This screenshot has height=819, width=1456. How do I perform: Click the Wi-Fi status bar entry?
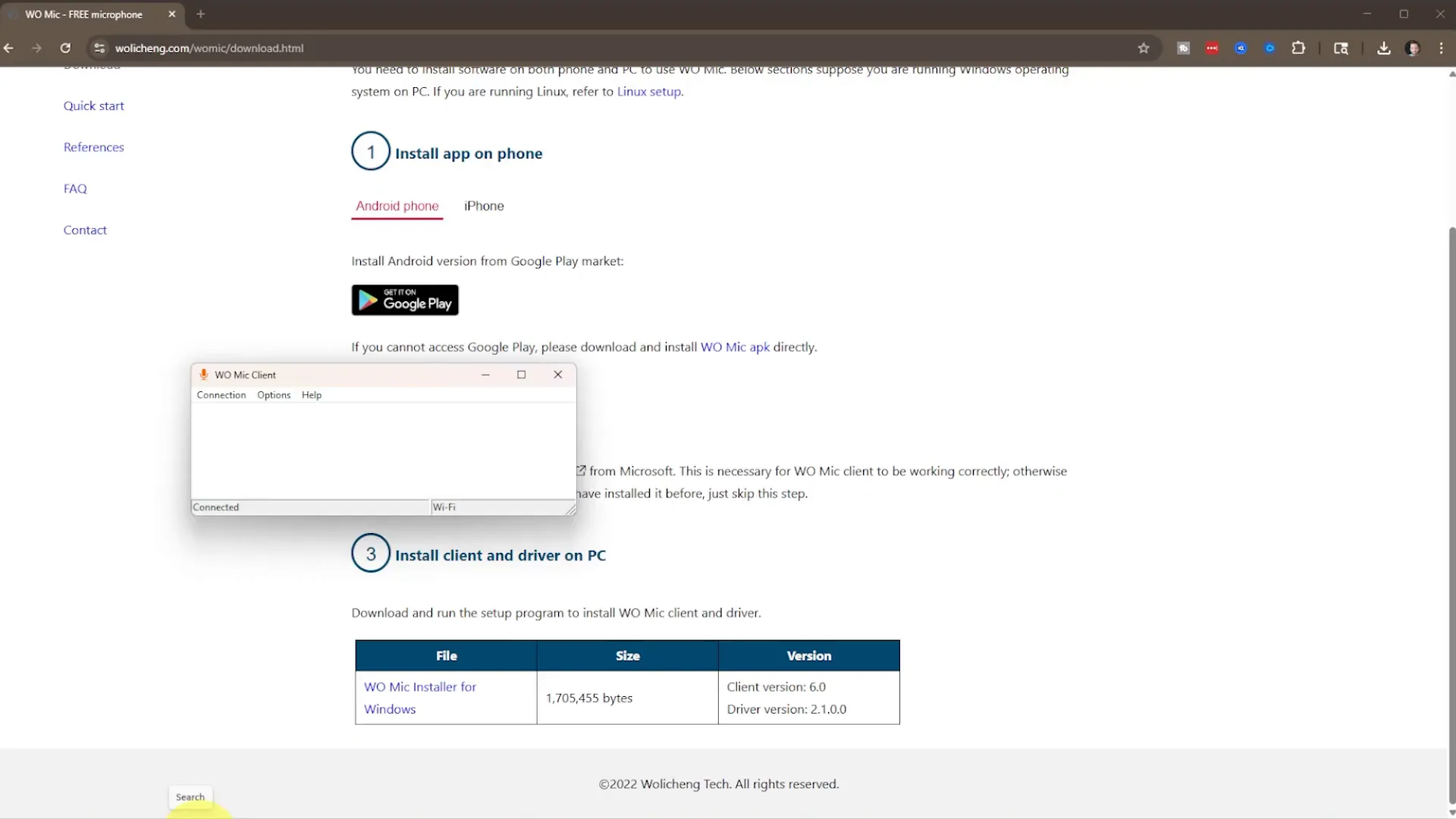444,507
